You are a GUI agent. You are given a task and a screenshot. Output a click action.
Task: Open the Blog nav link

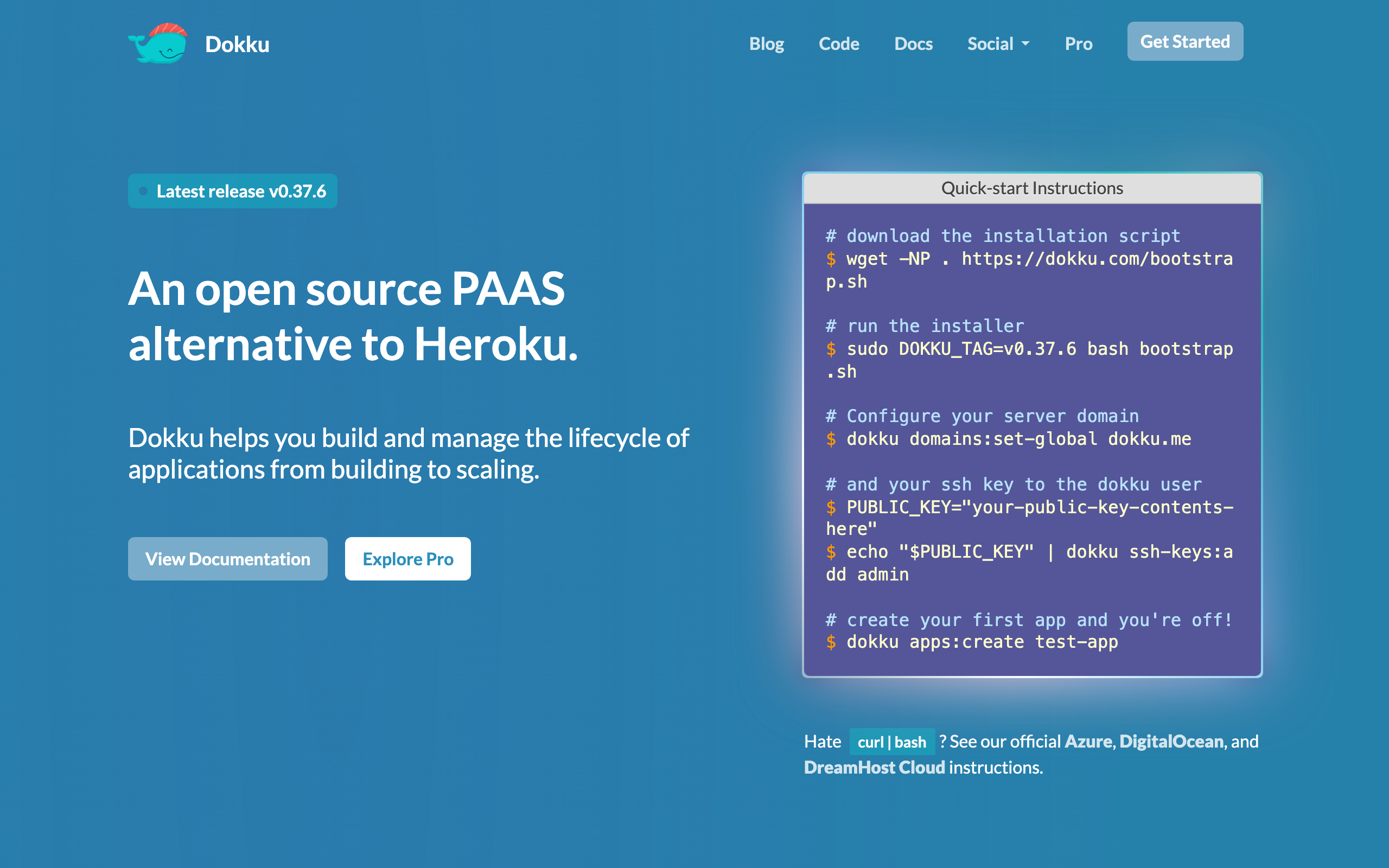[766, 43]
